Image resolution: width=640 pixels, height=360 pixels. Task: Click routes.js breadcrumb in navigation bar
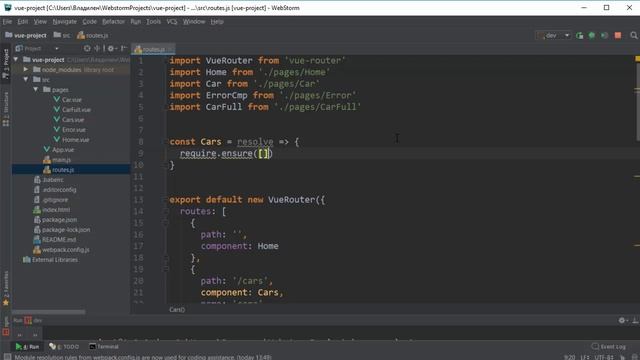point(93,36)
